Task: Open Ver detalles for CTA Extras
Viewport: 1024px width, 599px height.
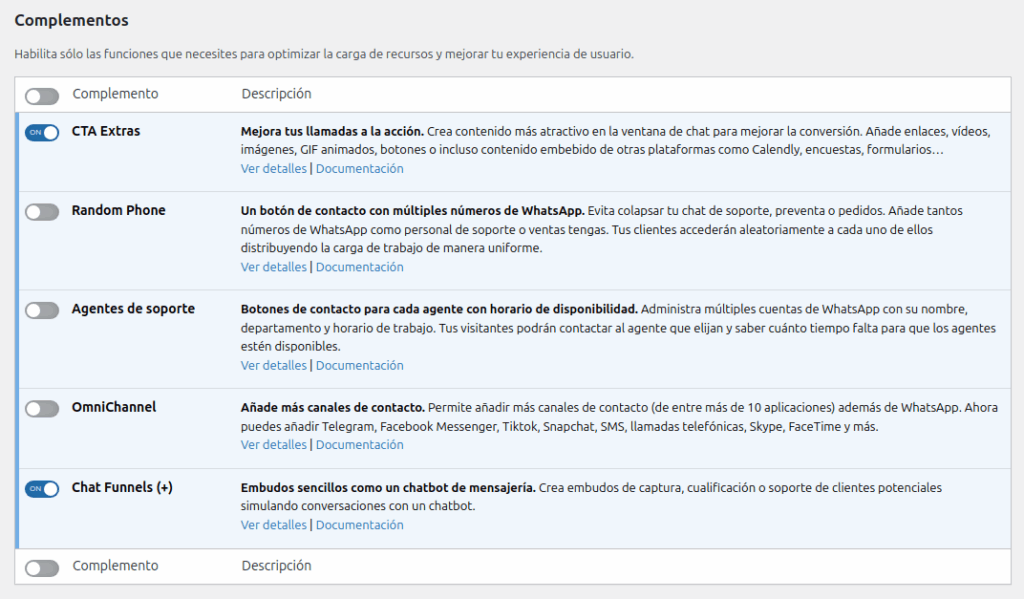Action: (273, 169)
